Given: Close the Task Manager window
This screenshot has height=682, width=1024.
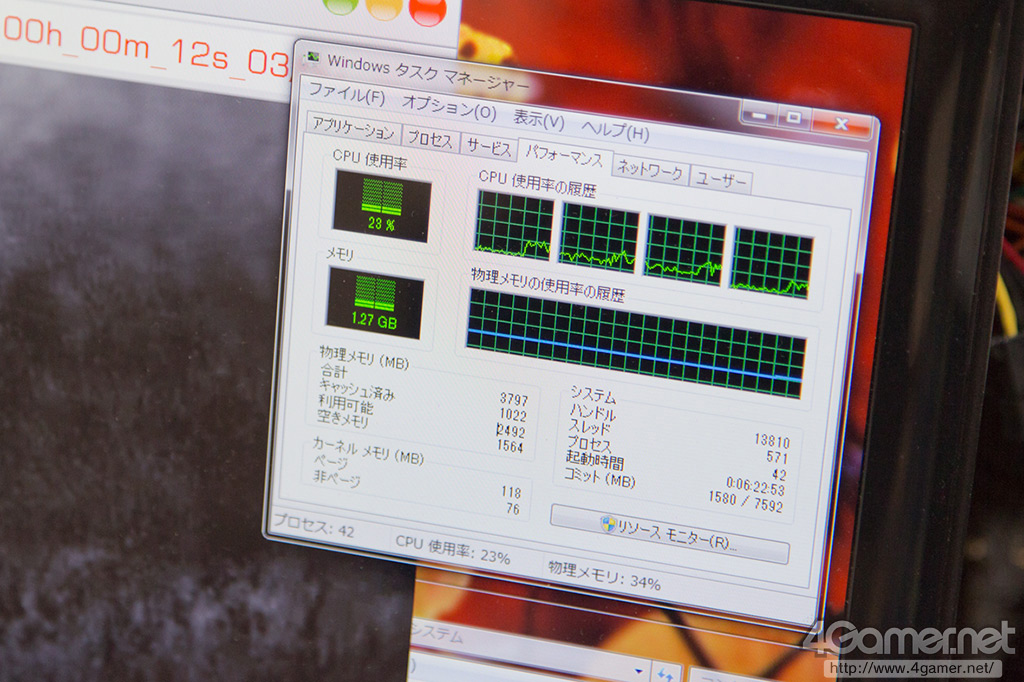Looking at the screenshot, I should tap(842, 123).
